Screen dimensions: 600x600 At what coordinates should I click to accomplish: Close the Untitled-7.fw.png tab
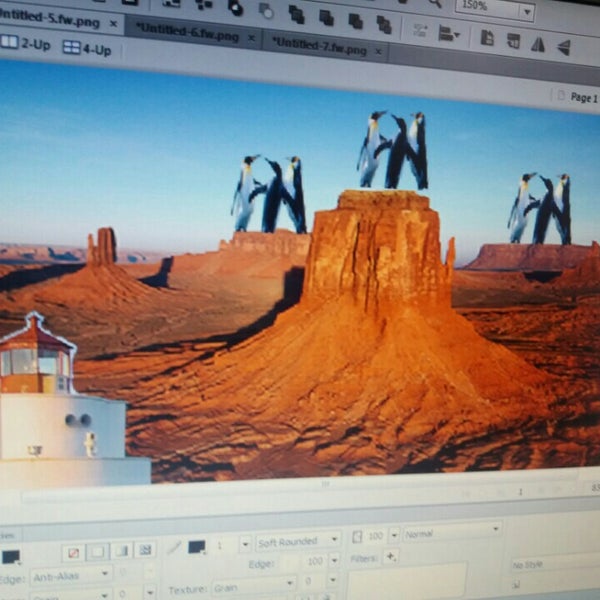378,51
